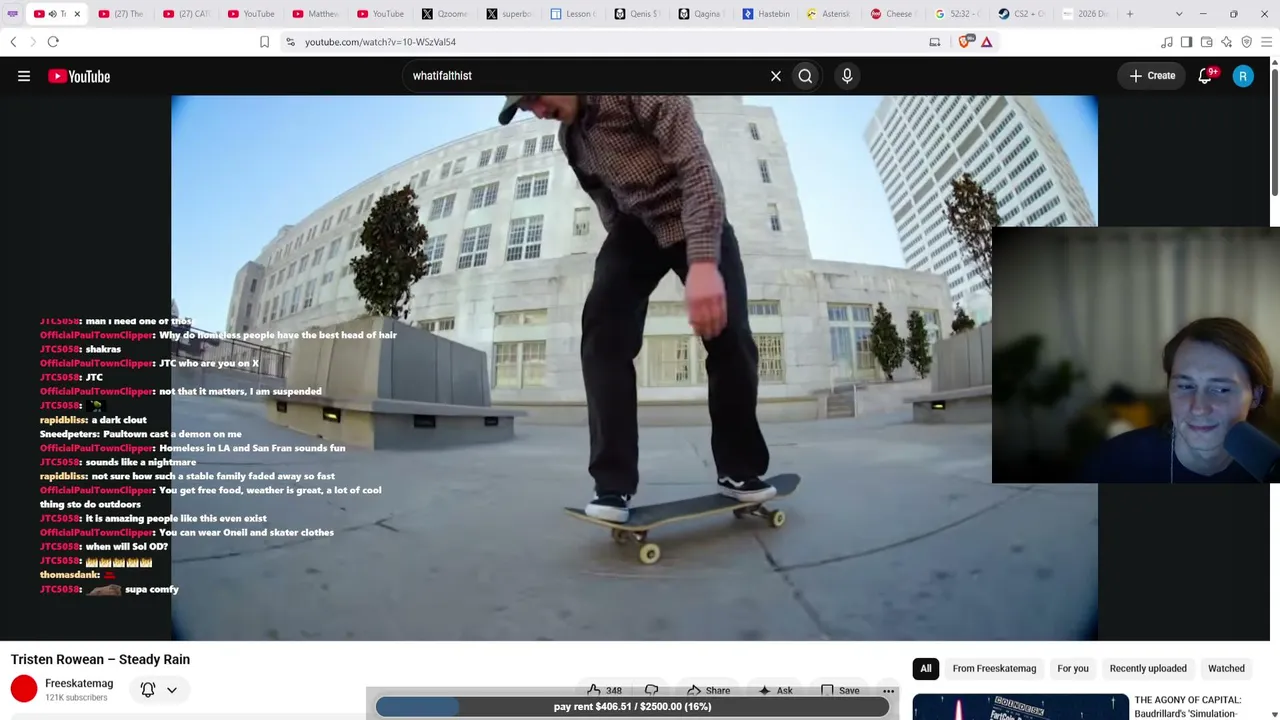This screenshot has height=720, width=1280.
Task: Open Brave VPN shield icon
Action: [x=1246, y=42]
